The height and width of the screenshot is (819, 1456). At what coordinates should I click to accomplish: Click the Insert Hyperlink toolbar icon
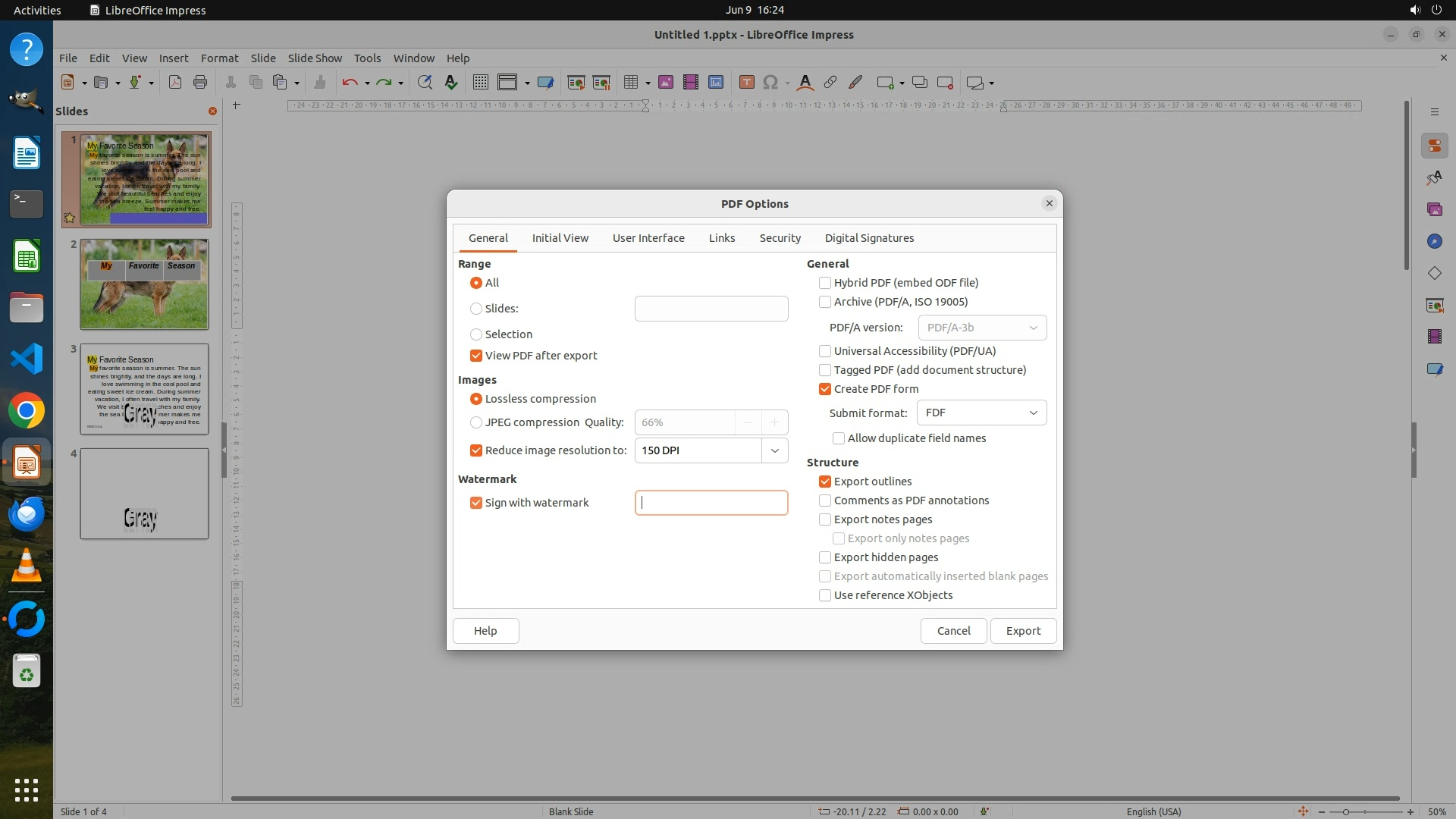[830, 83]
